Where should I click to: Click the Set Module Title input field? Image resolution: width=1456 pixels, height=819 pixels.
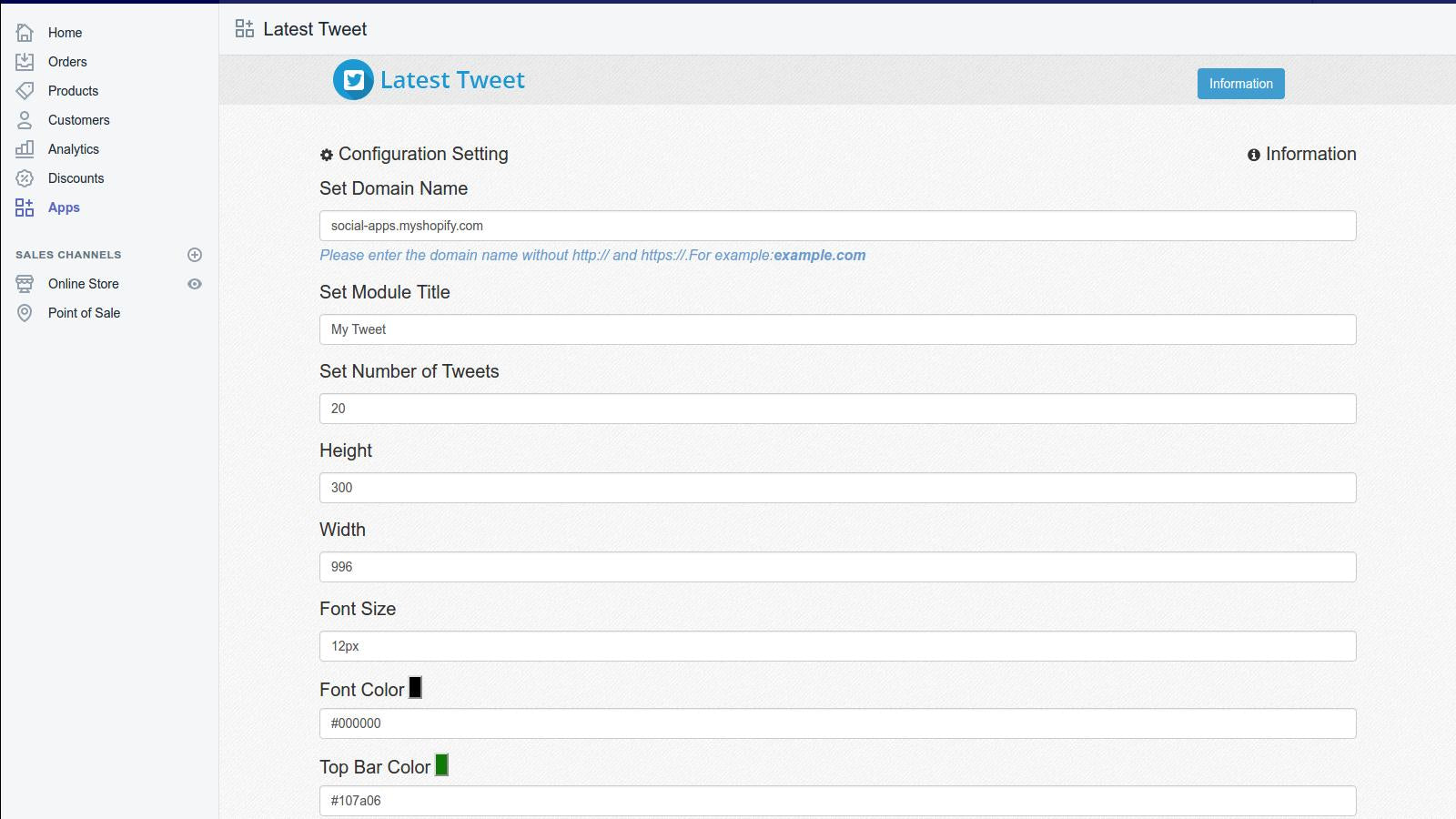pos(835,329)
